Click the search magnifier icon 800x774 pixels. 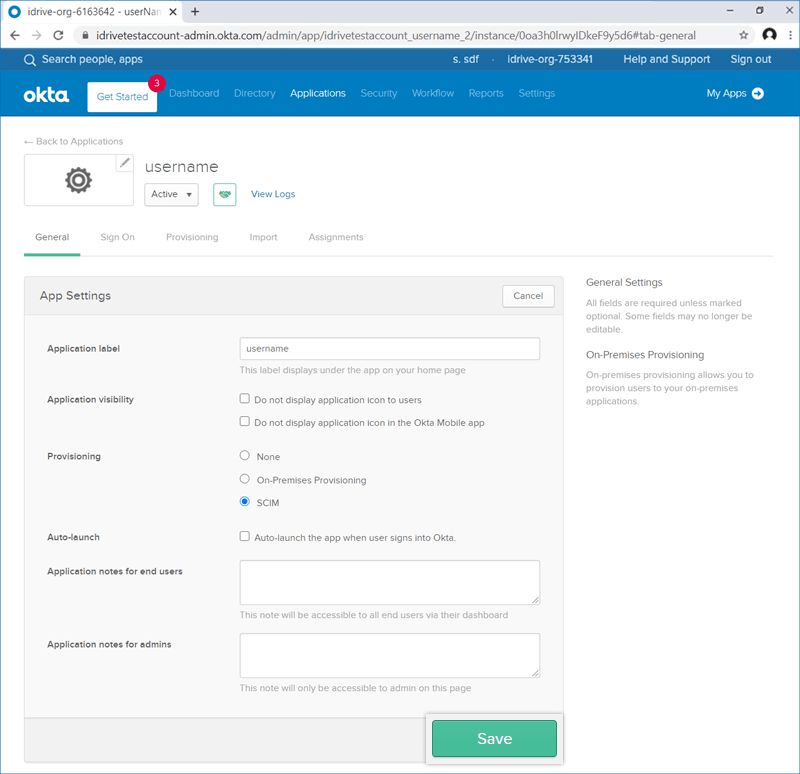pyautogui.click(x=30, y=60)
